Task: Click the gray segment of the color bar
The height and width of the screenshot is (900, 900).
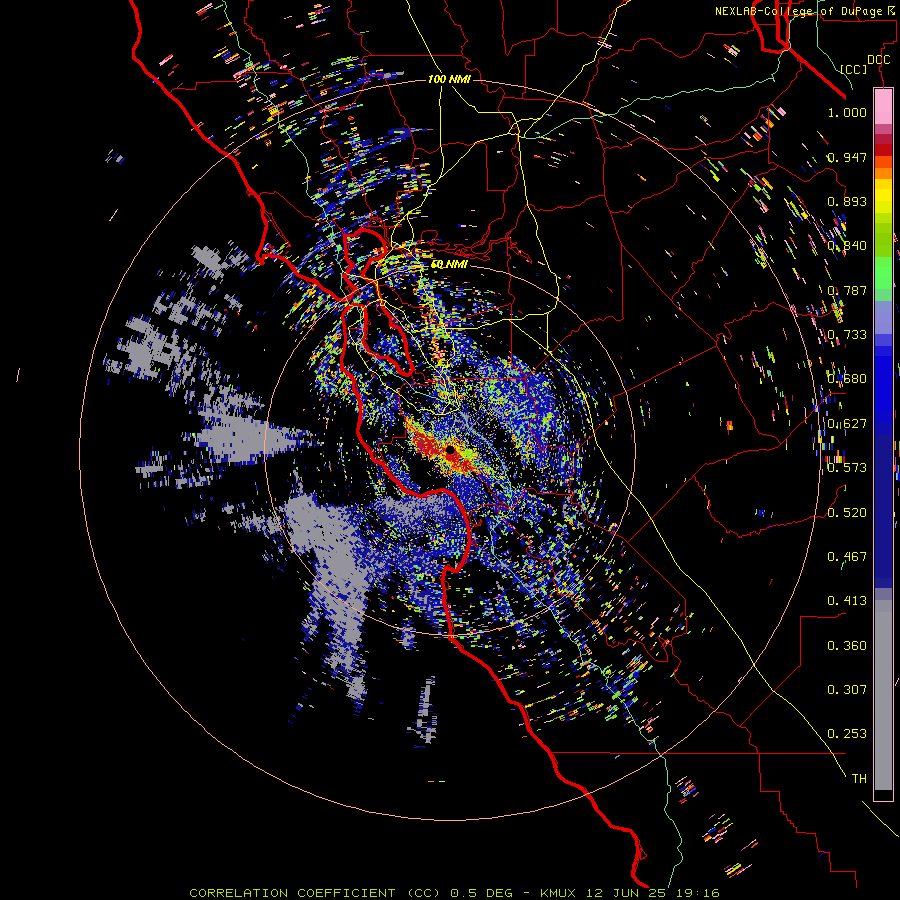Action: click(883, 695)
